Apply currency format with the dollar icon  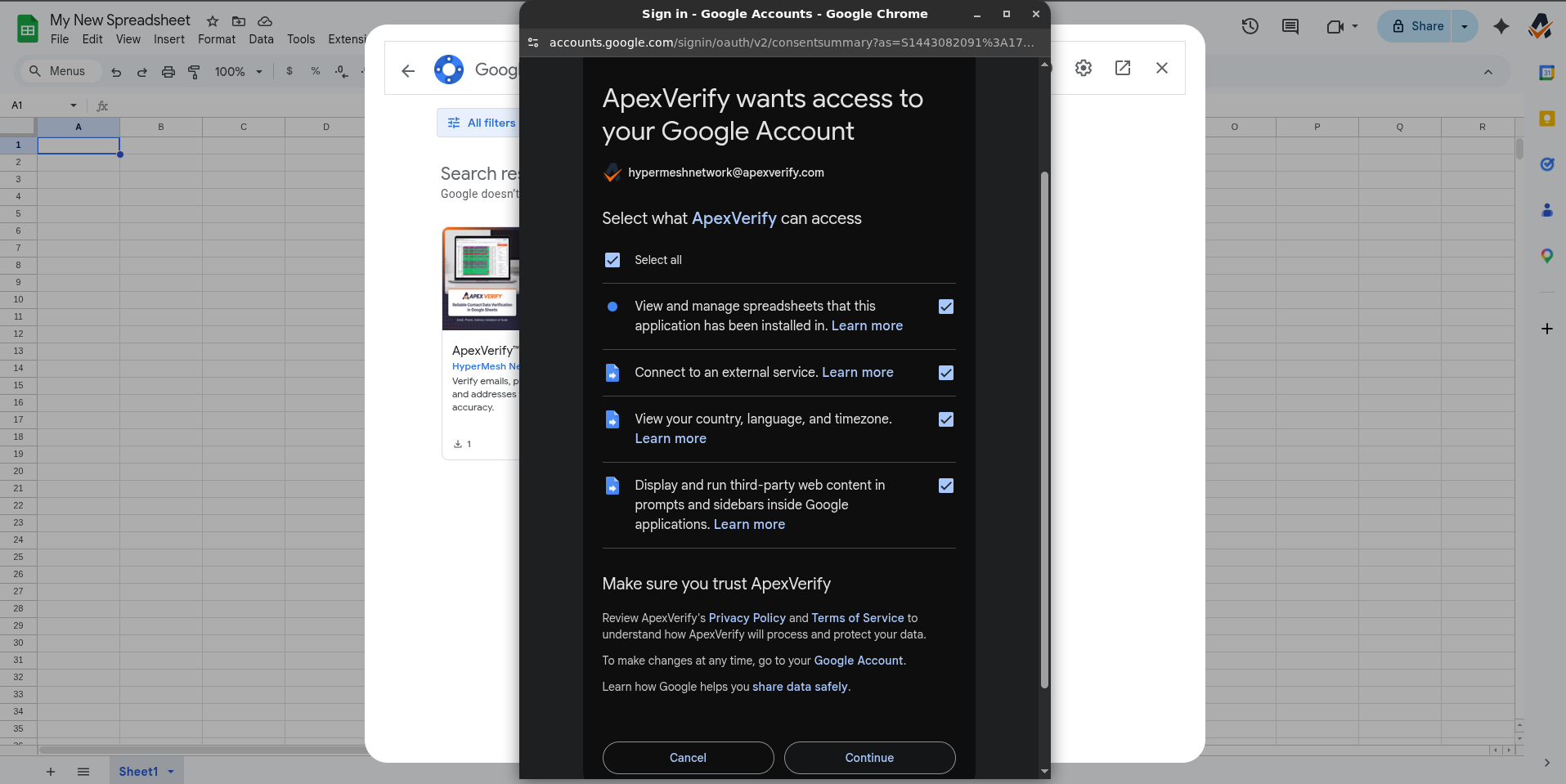pyautogui.click(x=289, y=71)
